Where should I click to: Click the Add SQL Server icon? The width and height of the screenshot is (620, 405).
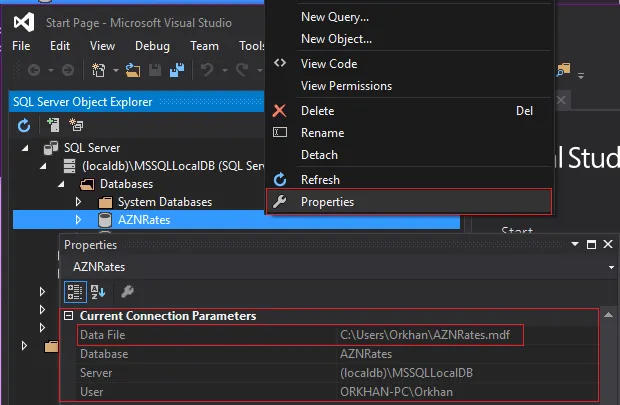[53, 125]
